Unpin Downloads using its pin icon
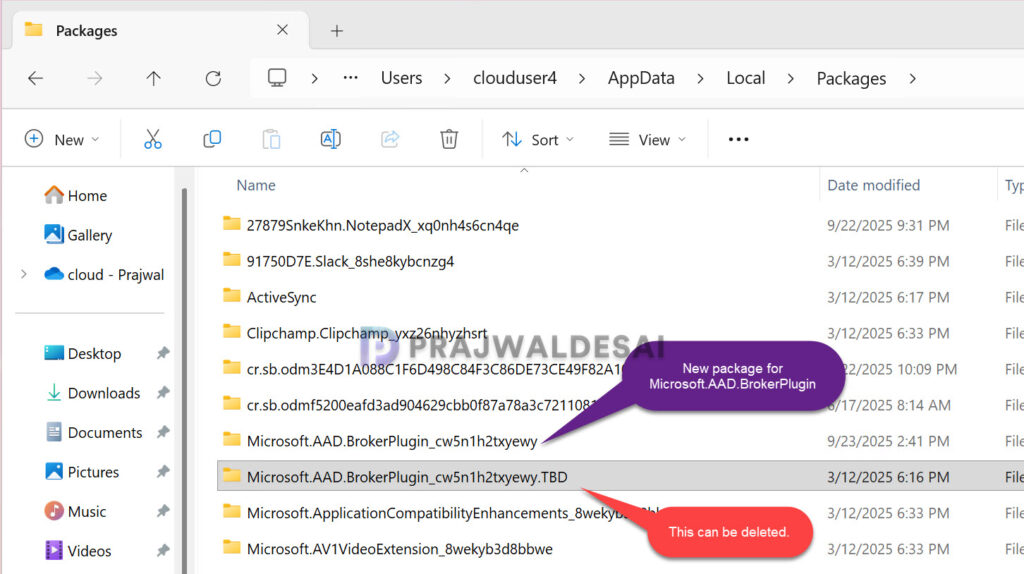Screen dimensions: 1024x574 pyautogui.click(x=163, y=392)
